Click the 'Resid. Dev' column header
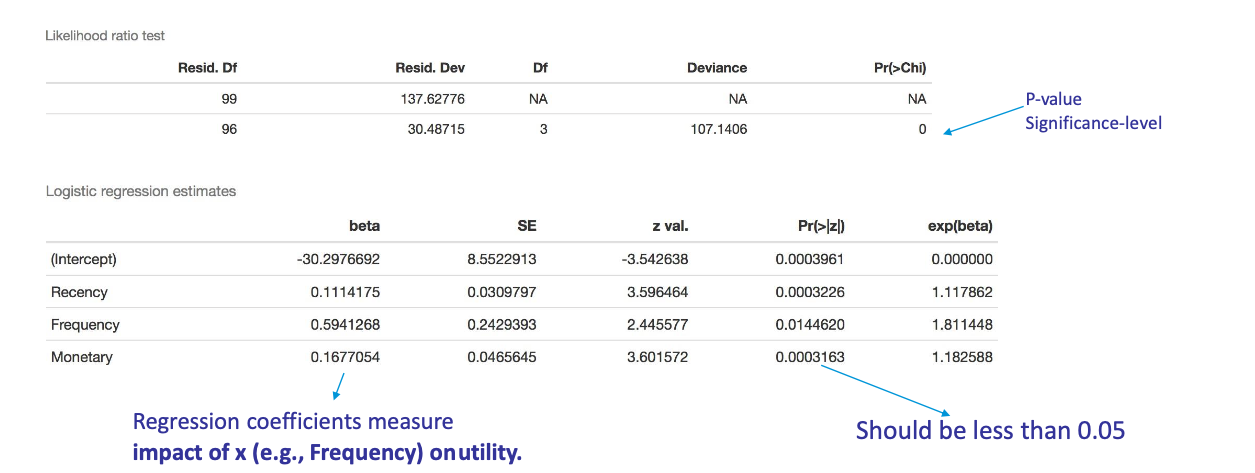Image resolution: width=1255 pixels, height=473 pixels. [x=430, y=68]
